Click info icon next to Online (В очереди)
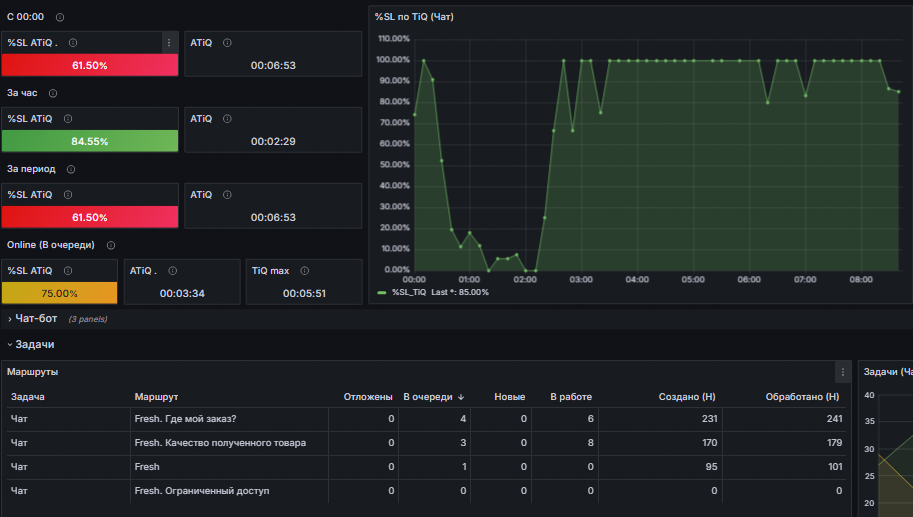The image size is (913, 517). pos(111,245)
